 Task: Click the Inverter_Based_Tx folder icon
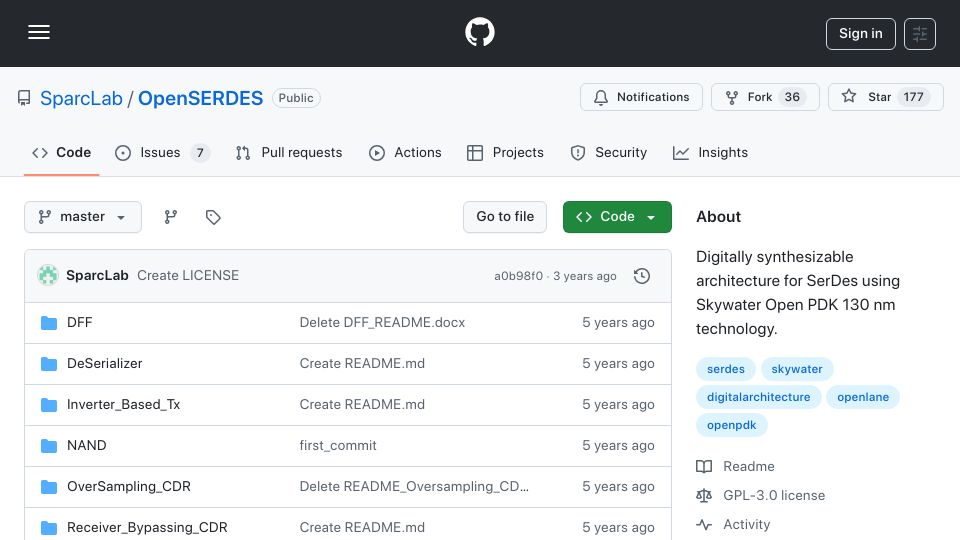49,405
